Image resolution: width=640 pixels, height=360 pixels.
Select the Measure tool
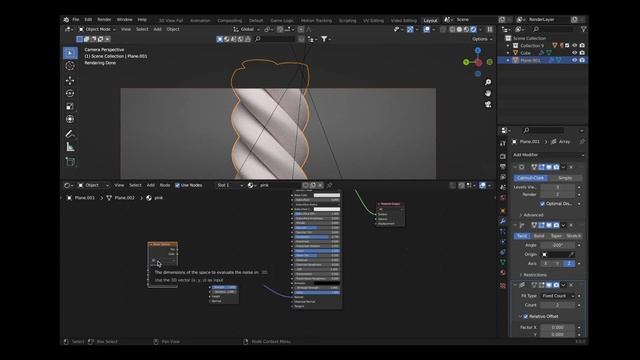click(x=70, y=147)
